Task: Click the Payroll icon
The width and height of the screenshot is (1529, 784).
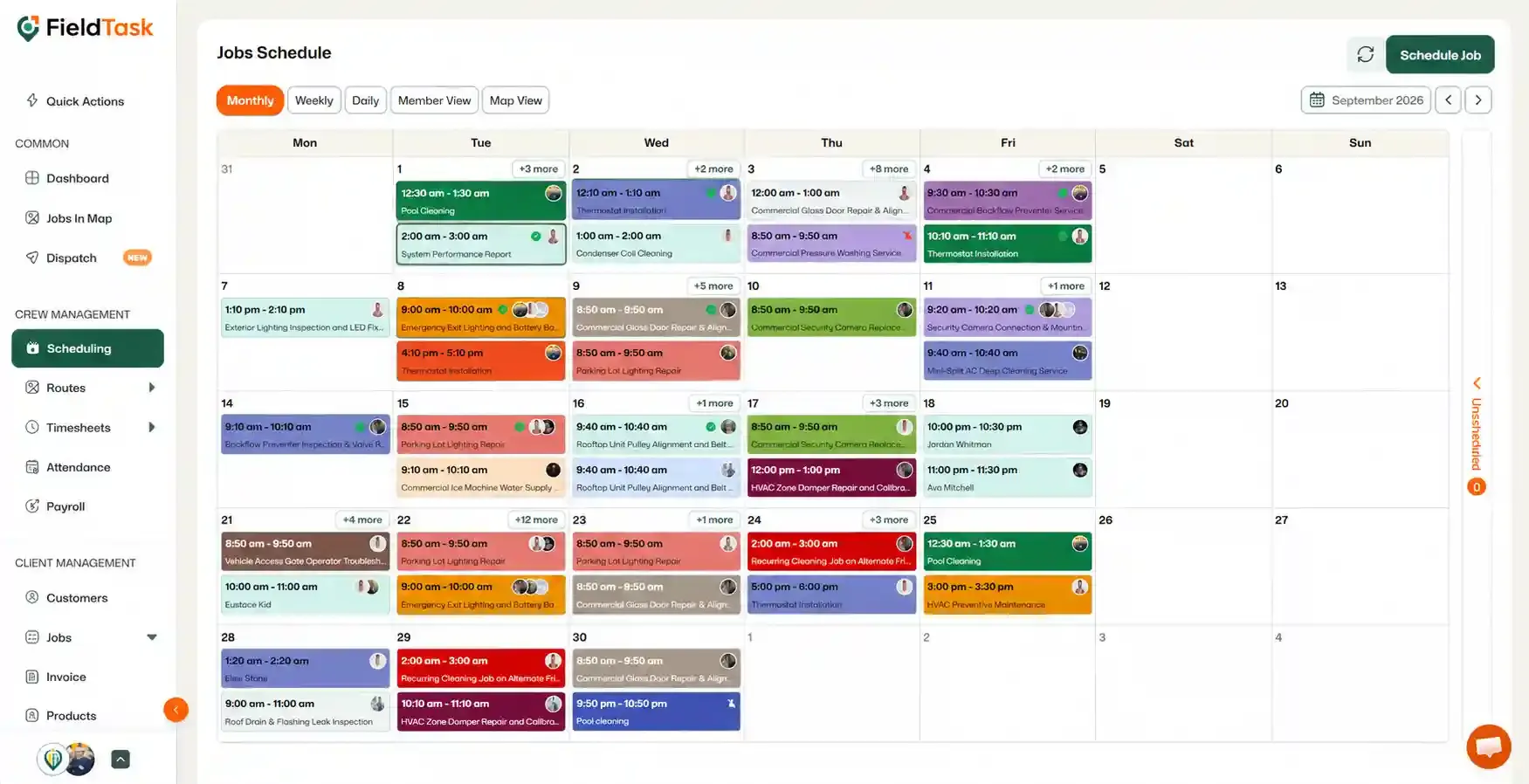Action: click(x=32, y=505)
